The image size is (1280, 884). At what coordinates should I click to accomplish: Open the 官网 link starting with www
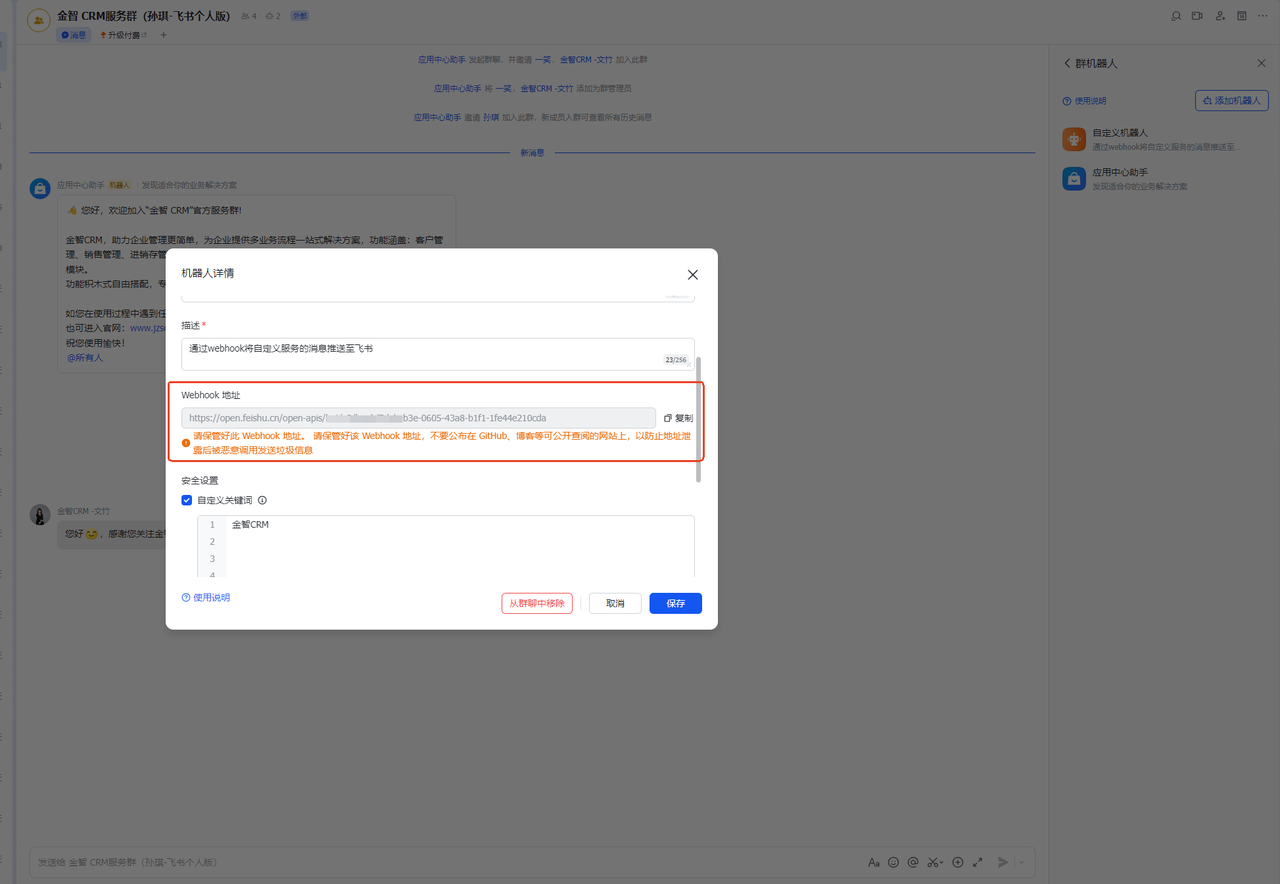(147, 328)
